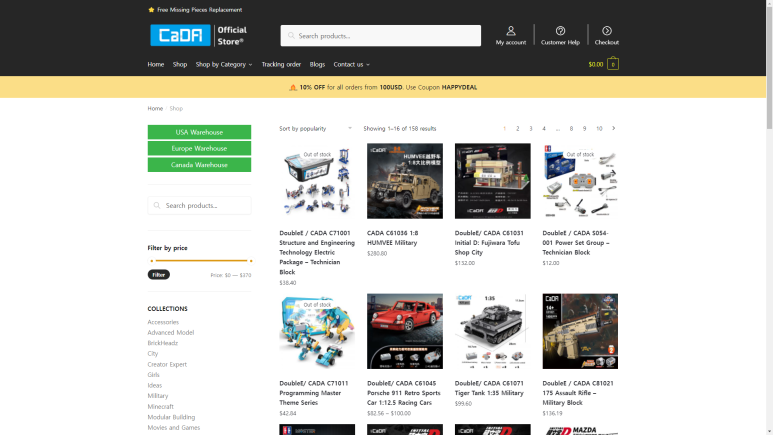Open Modular Building collection
Screen dimensions: 773x435
coord(171,417)
